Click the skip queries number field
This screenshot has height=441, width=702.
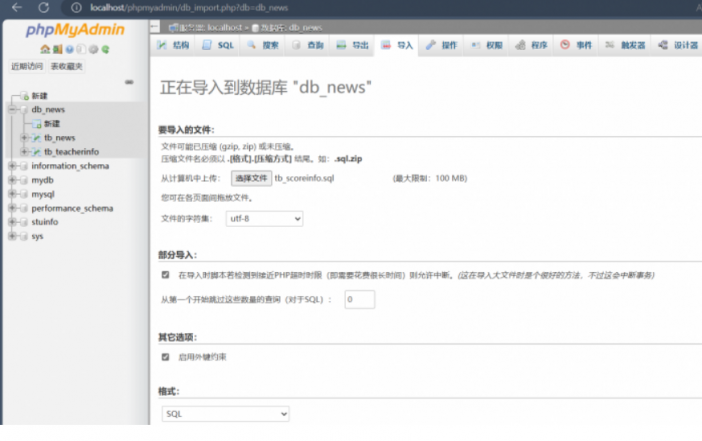(x=360, y=300)
